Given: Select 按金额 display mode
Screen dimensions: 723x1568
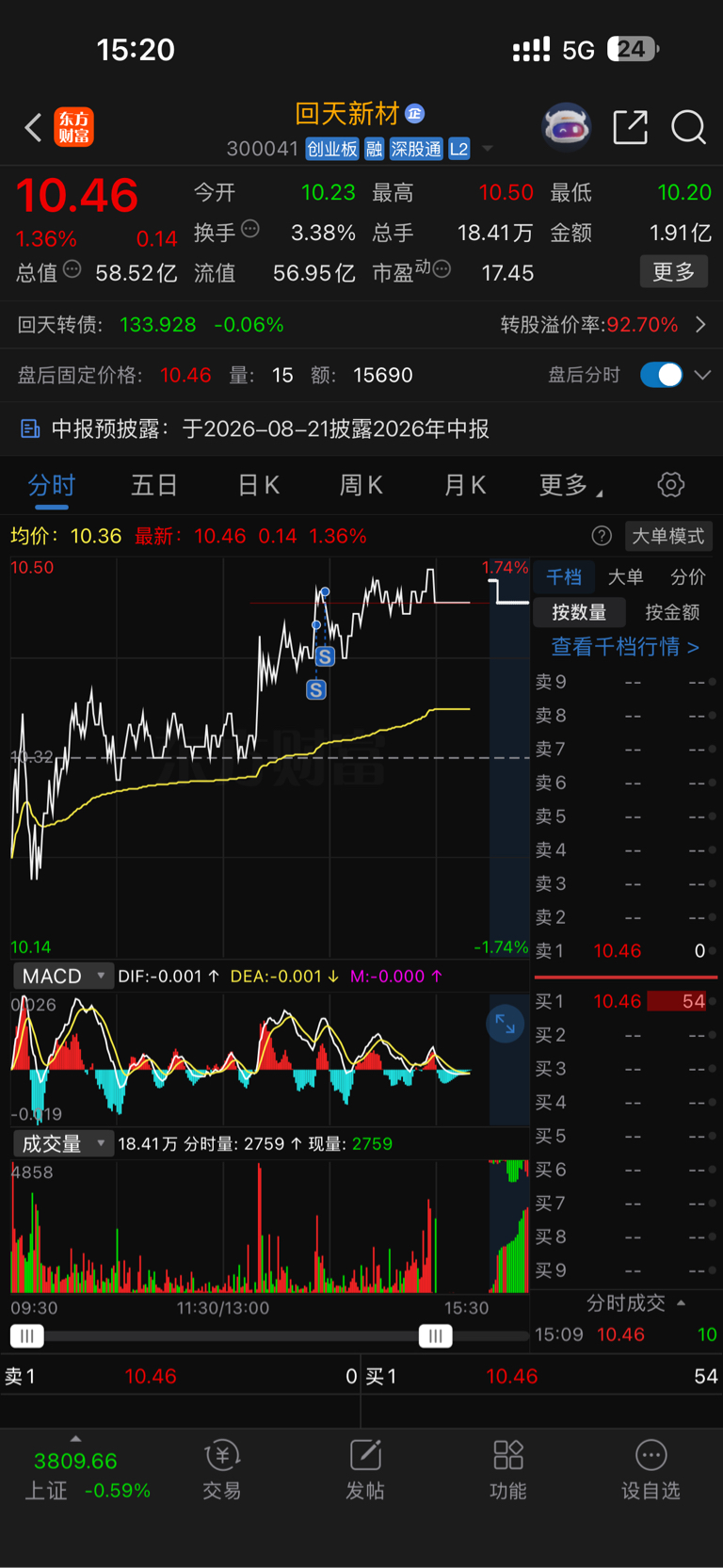Looking at the screenshot, I should 672,612.
